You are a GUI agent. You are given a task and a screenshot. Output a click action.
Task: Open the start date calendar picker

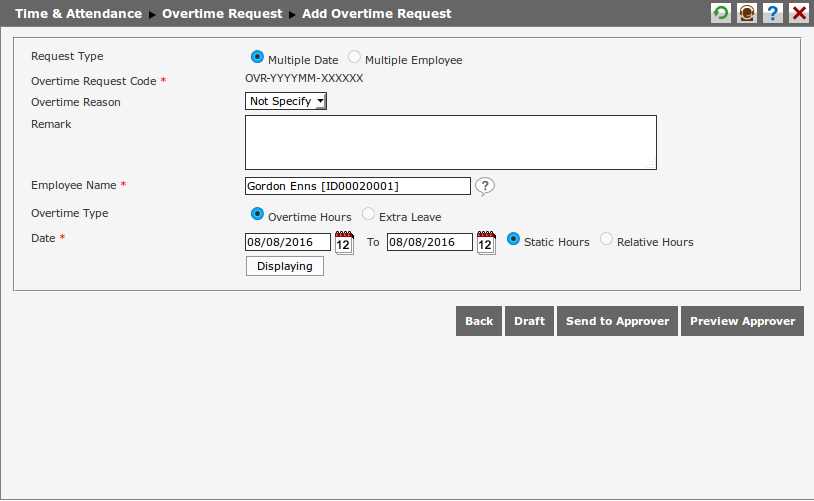tap(344, 243)
